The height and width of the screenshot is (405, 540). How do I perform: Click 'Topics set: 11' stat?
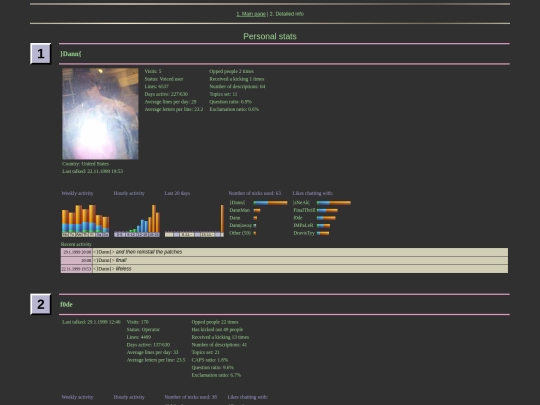[x=223, y=94]
